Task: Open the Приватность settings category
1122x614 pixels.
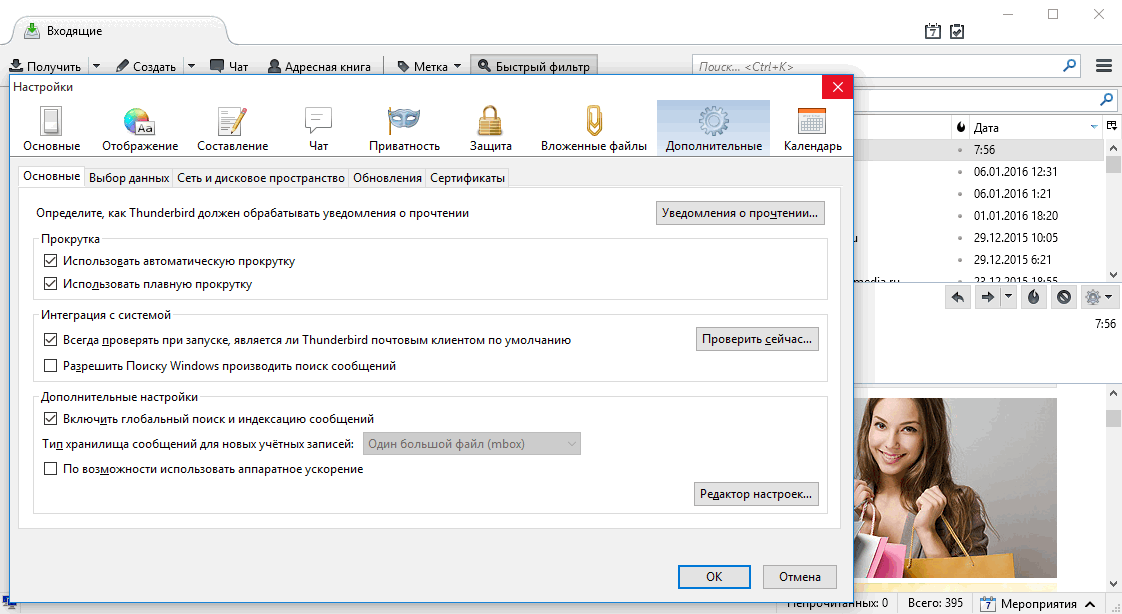Action: pos(404,128)
